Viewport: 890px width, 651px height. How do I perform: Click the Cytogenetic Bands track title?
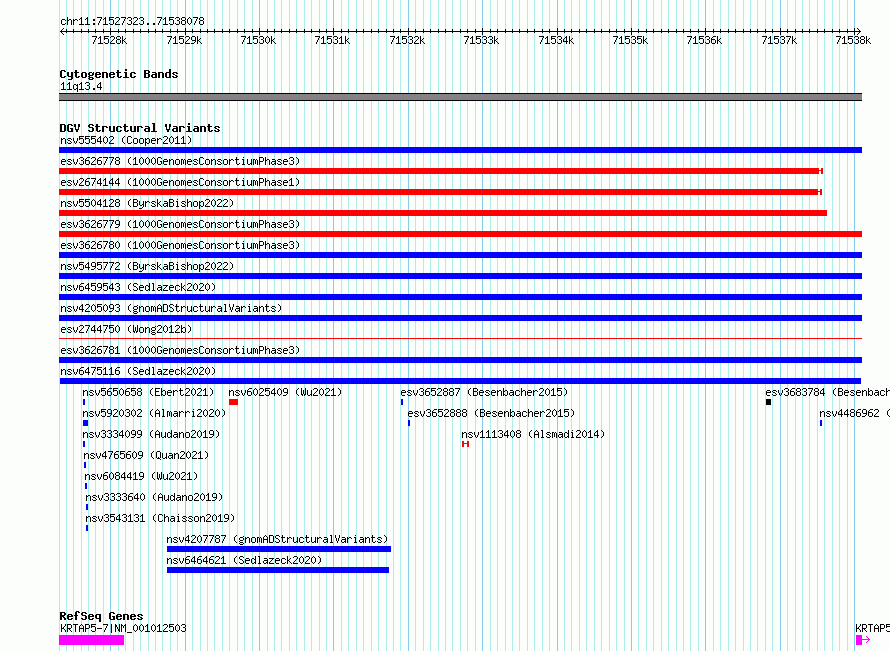(119, 74)
